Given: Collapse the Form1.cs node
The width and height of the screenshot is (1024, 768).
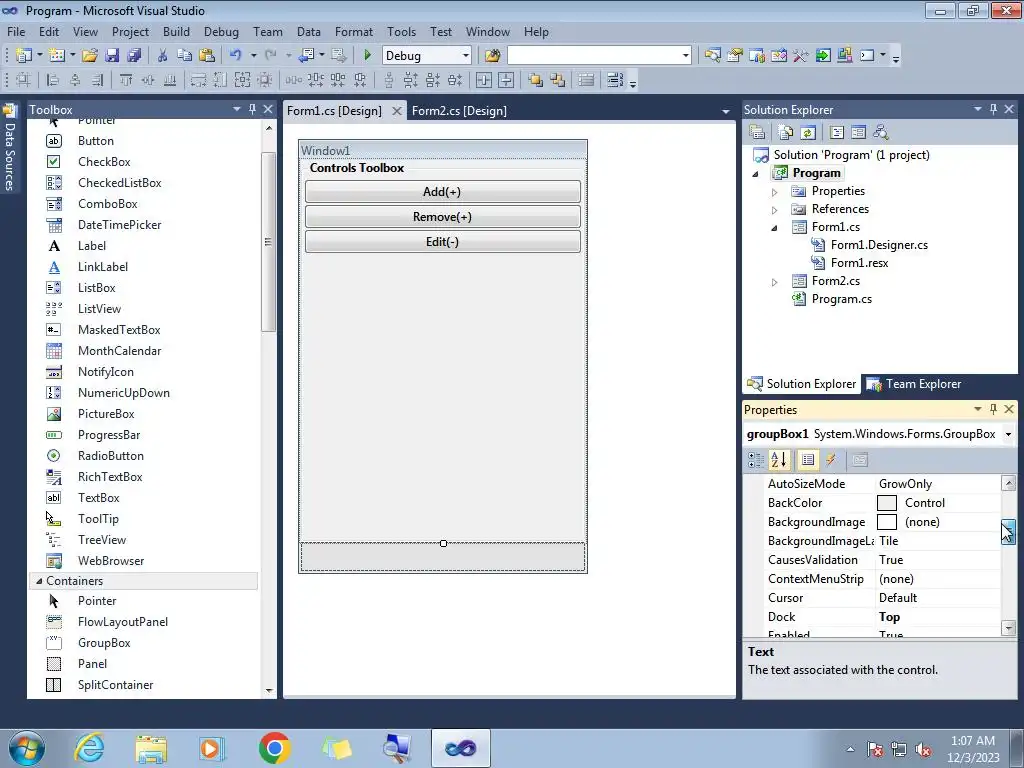Looking at the screenshot, I should click(775, 228).
